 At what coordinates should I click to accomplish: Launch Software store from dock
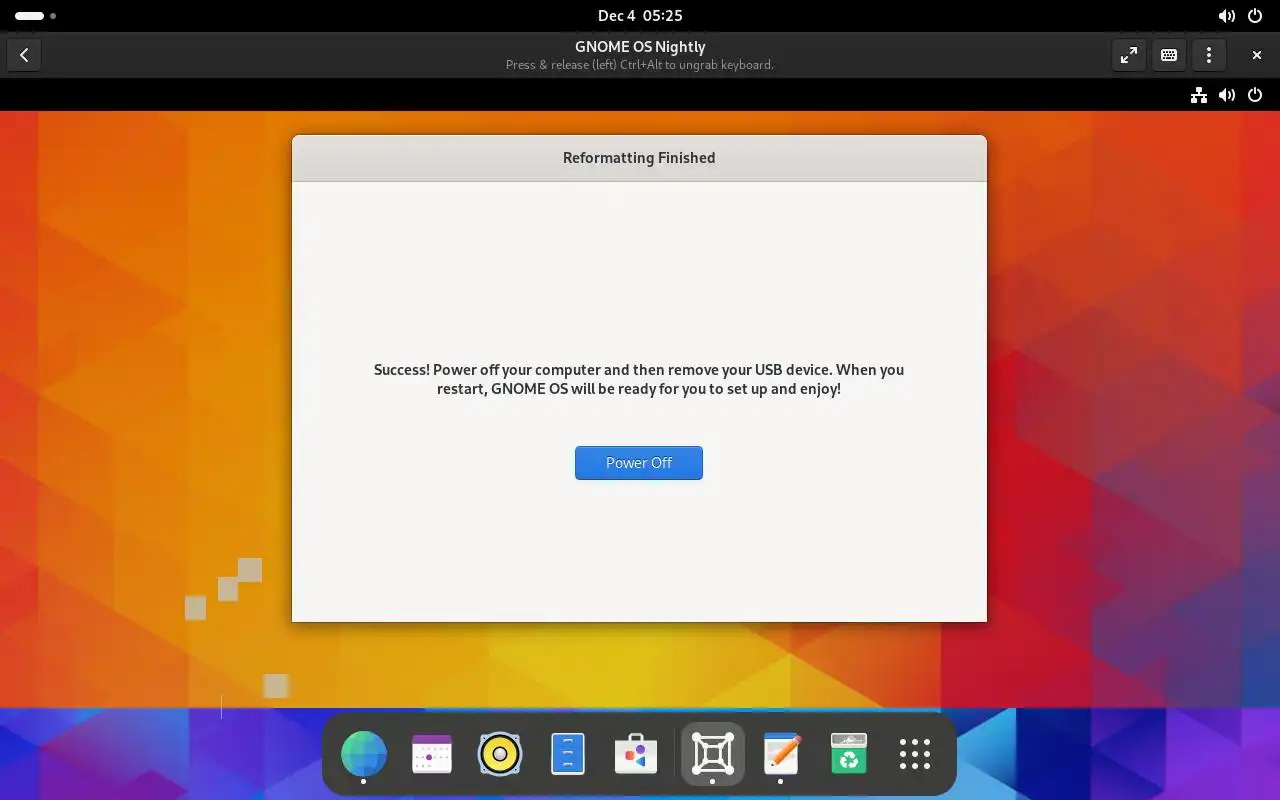coord(636,754)
